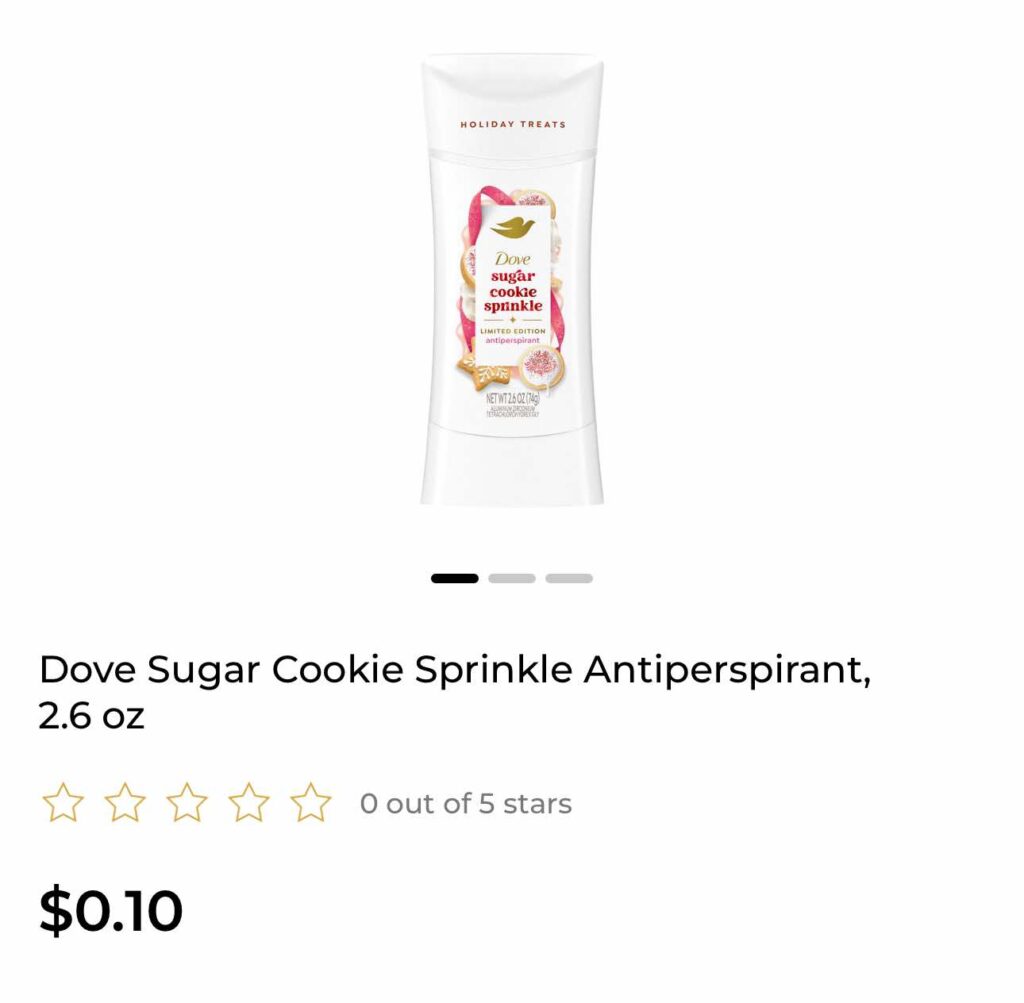Click the star-shaped cookie on the package
The height and width of the screenshot is (1003, 1024).
click(482, 372)
